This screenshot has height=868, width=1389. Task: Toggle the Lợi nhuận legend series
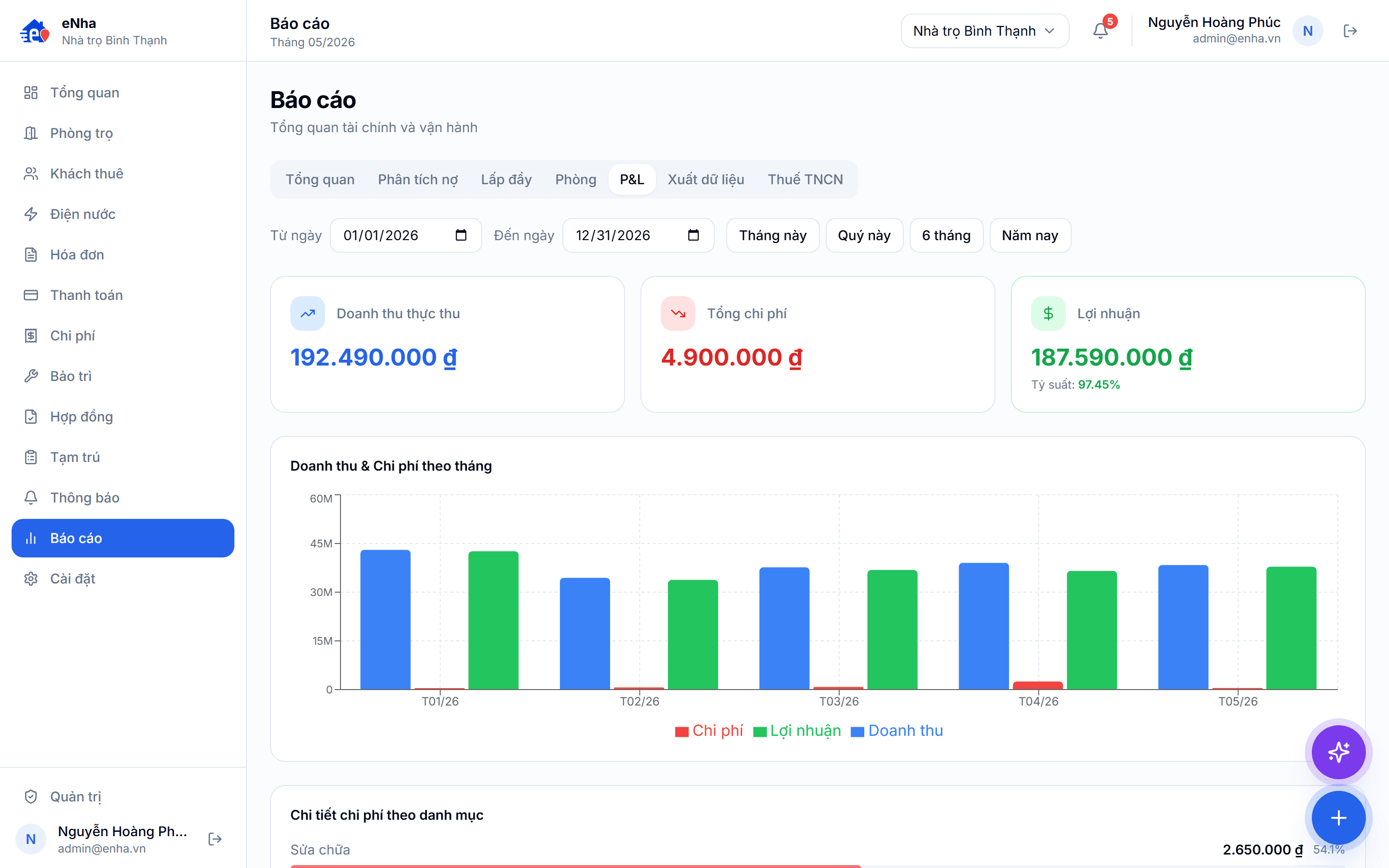pyautogui.click(x=797, y=730)
